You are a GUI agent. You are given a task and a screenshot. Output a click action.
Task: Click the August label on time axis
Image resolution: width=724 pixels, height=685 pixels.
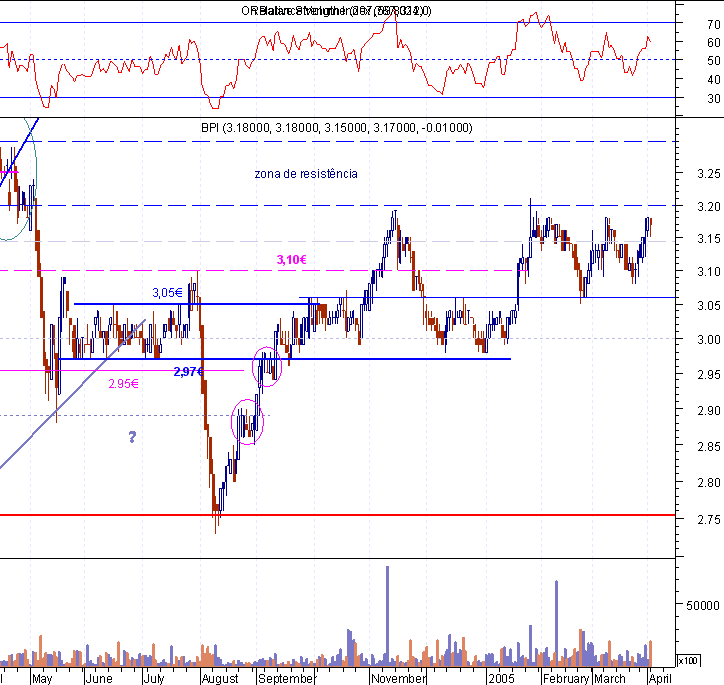(x=220, y=679)
